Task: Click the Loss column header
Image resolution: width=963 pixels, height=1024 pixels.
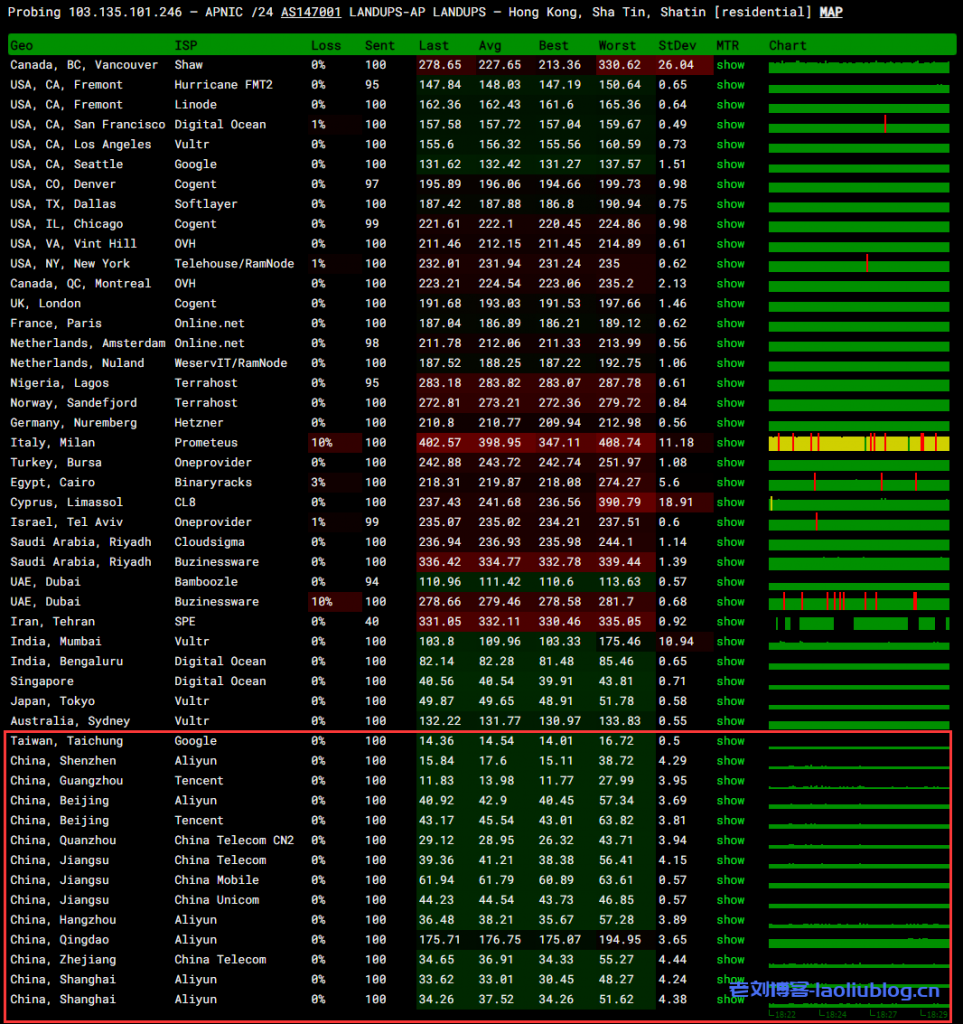Action: click(325, 46)
